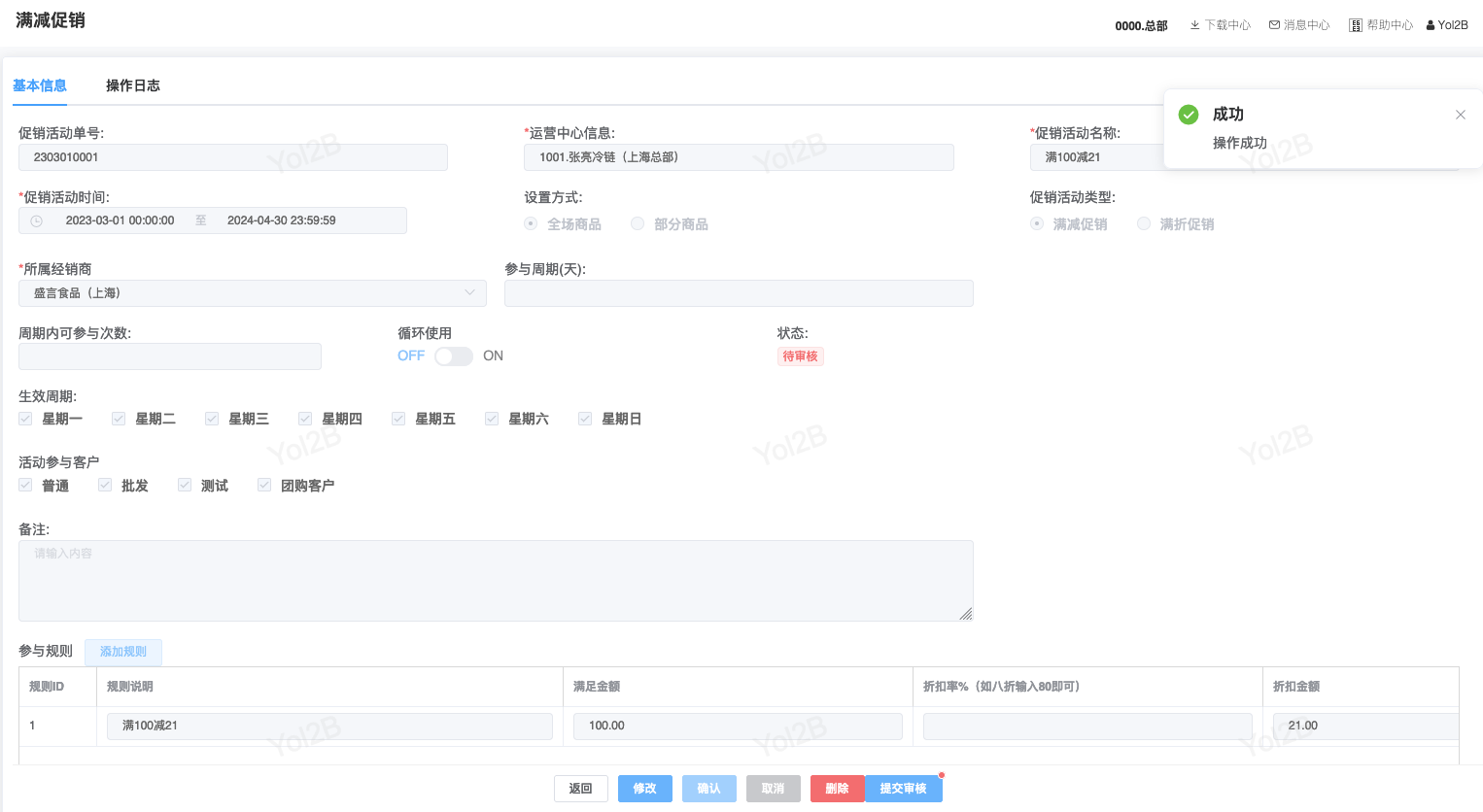Click the 满减促销 page title
This screenshot has width=1483, height=812.
(x=51, y=20)
